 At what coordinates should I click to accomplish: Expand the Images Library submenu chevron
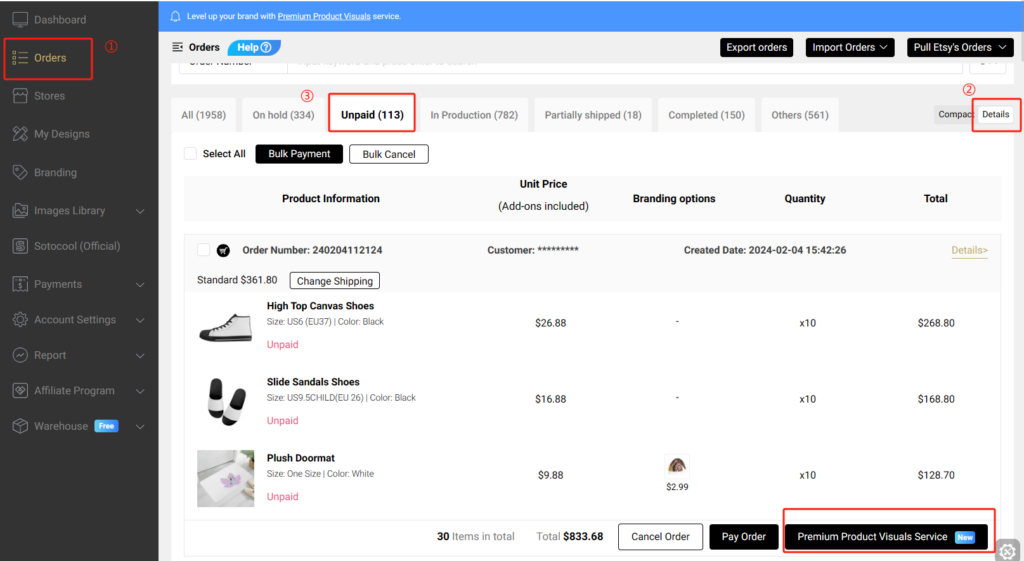point(140,212)
